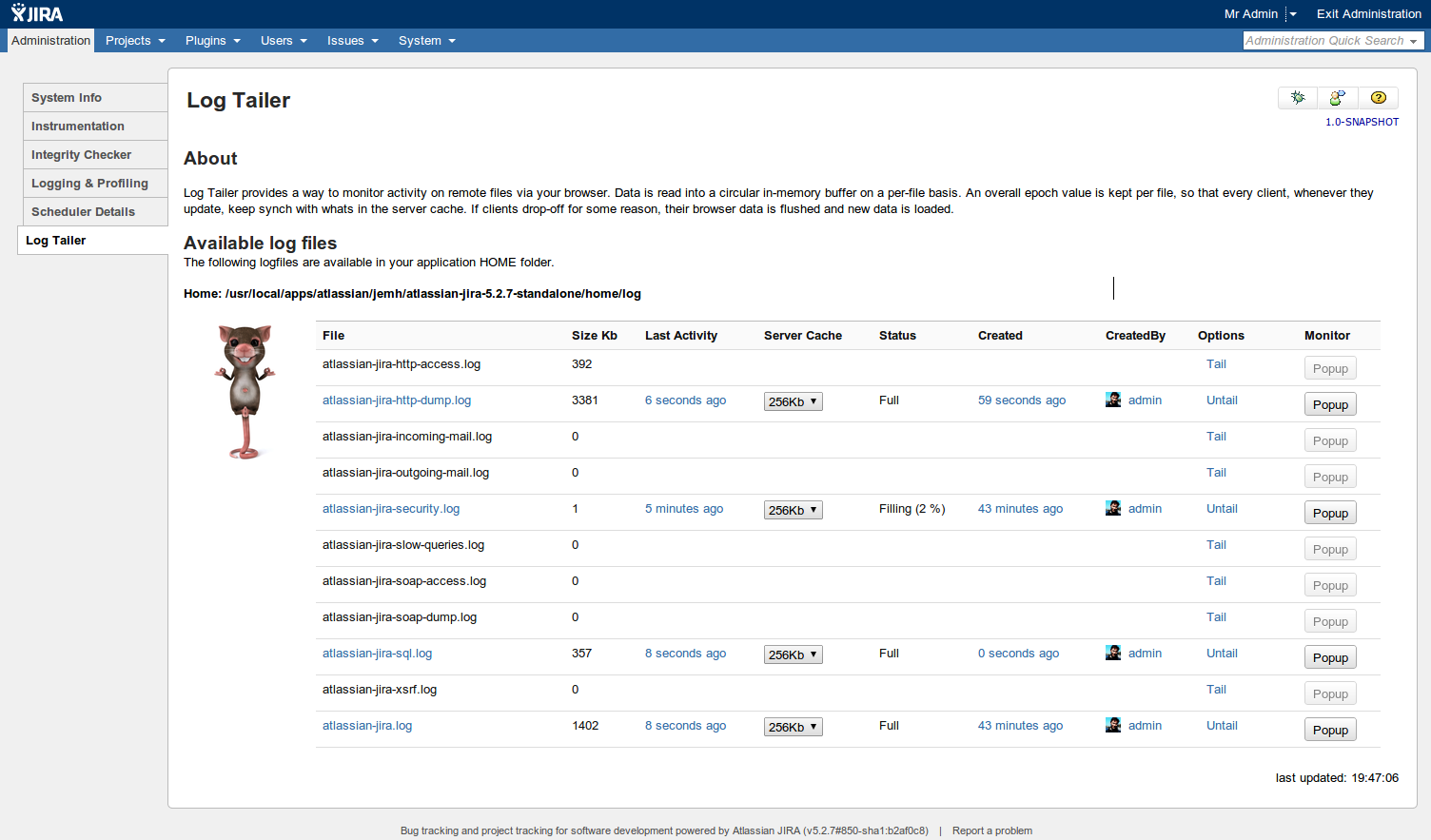Open Logging & Profiling in sidebar
This screenshot has width=1431, height=840.
click(95, 183)
